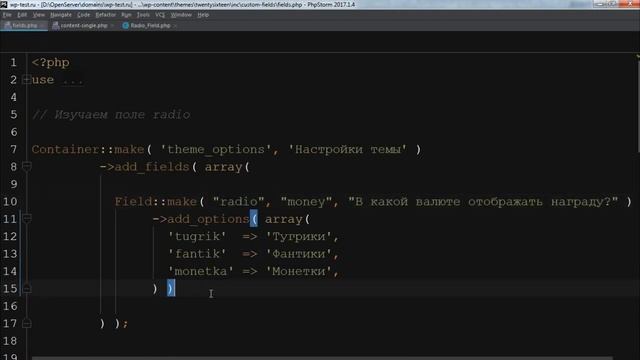Close the content-single.php tab

point(112,26)
